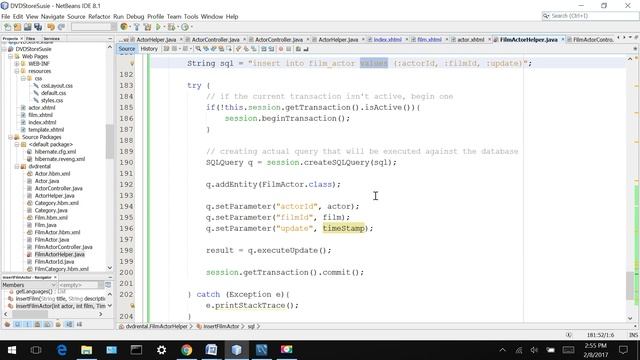Click the Find Selection magnifier in editor toolbar

tap(198, 49)
